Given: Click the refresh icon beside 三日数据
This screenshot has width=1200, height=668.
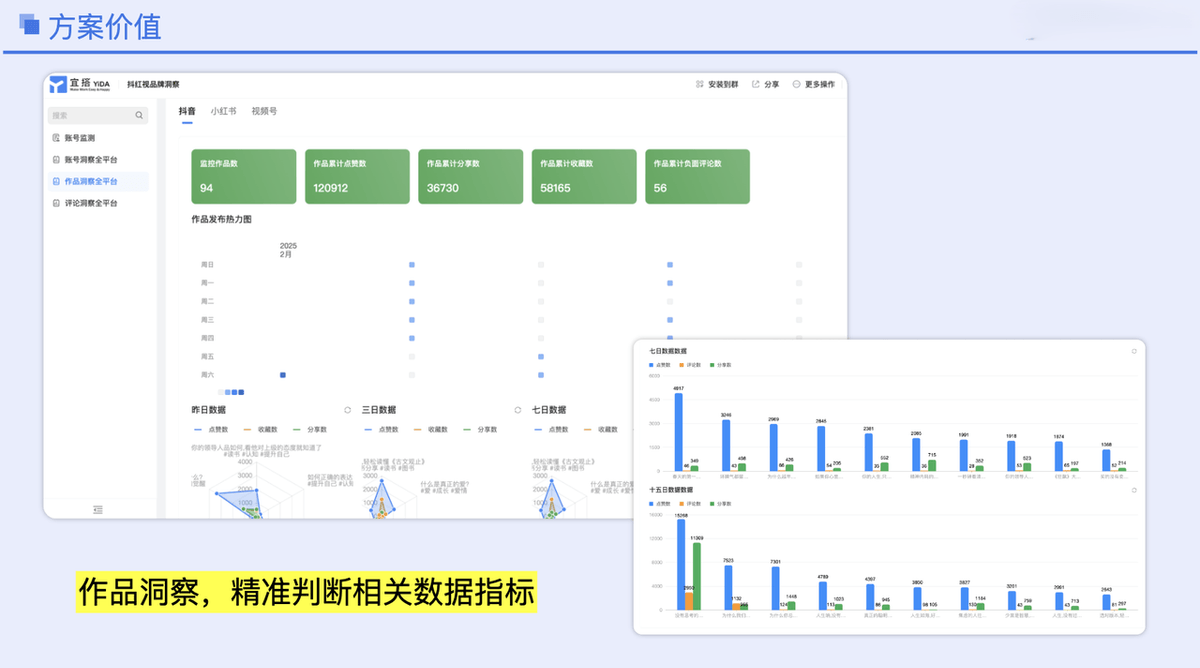Looking at the screenshot, I should pyautogui.click(x=347, y=409).
